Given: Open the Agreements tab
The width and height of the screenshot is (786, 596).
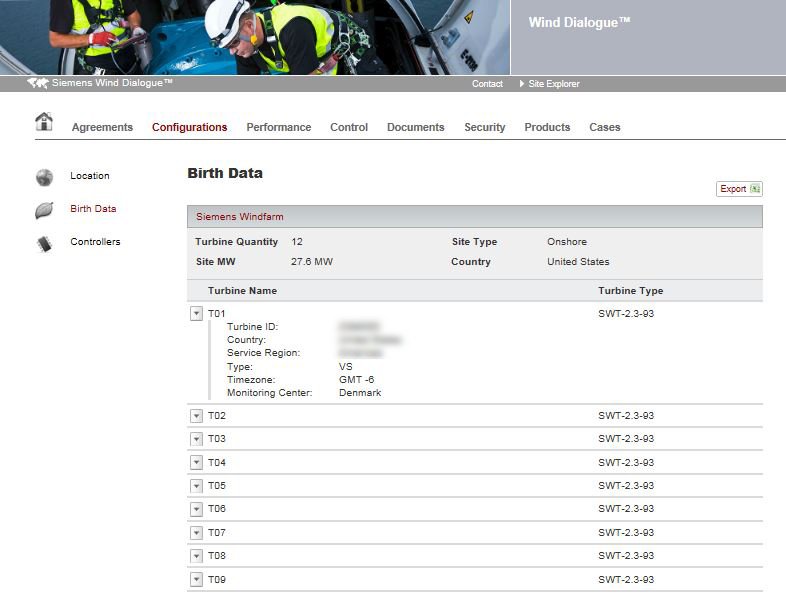Looking at the screenshot, I should [102, 127].
